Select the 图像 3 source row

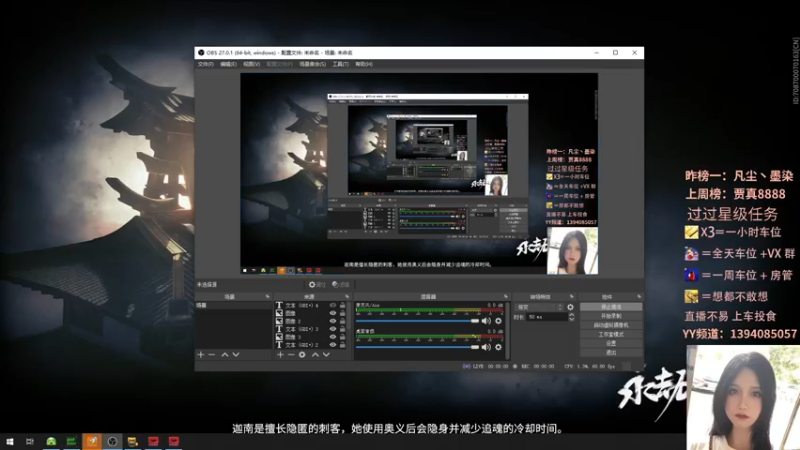click(x=311, y=337)
